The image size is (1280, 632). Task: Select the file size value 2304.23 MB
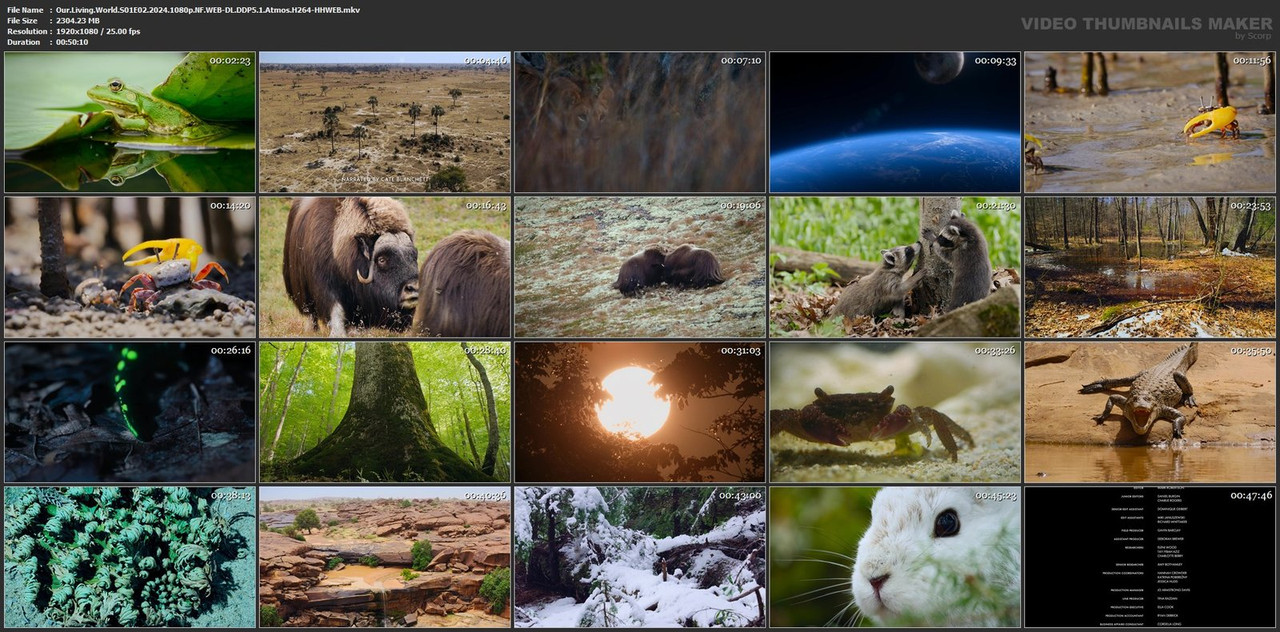(78, 20)
